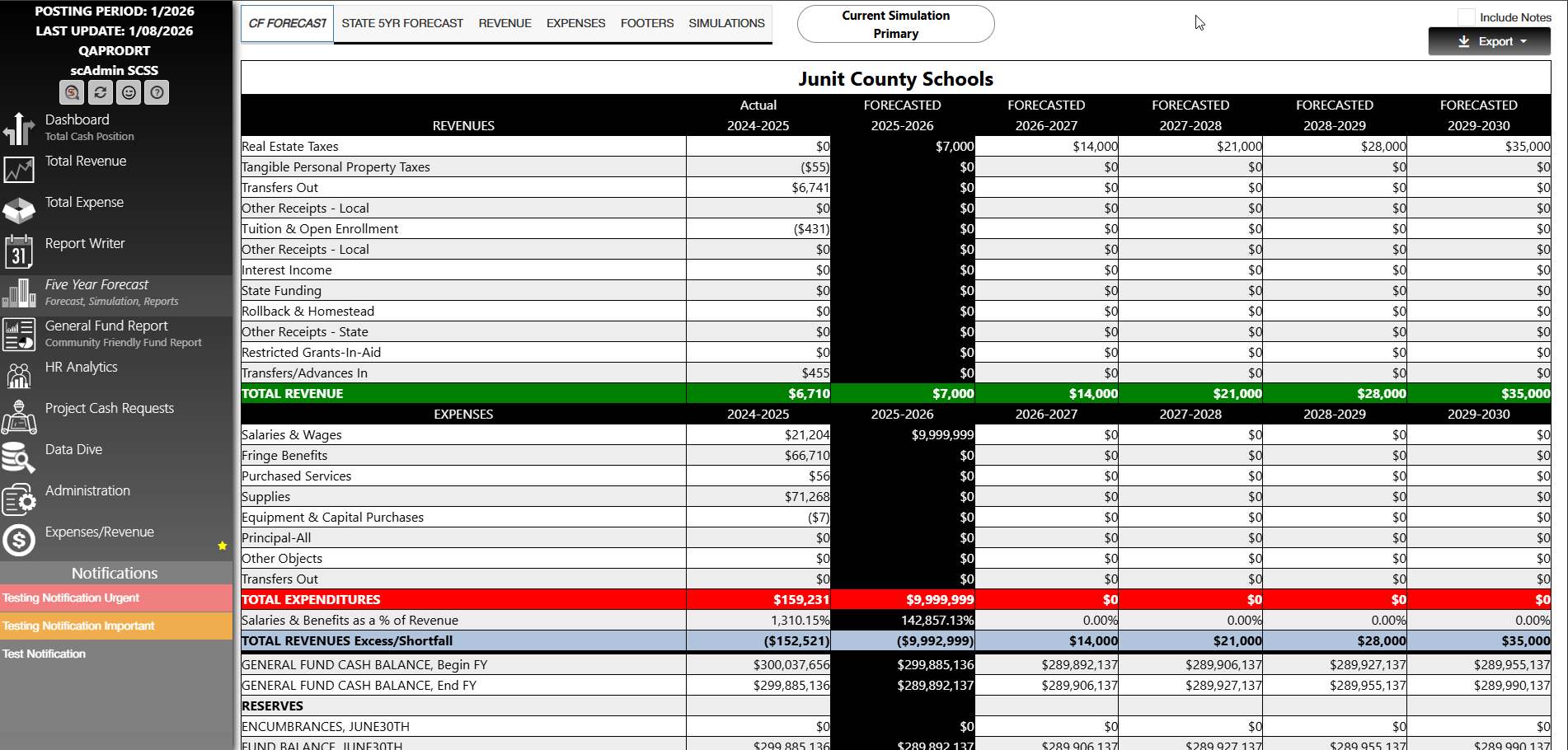
Task: Click the Fringe Benefits row label
Action: 284,456
